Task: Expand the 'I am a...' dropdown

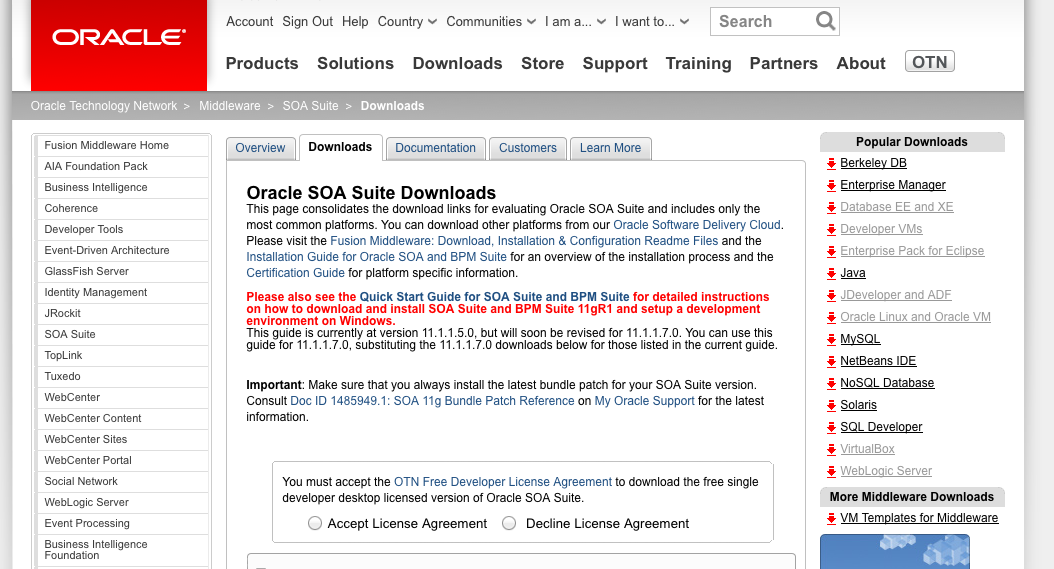Action: click(575, 22)
